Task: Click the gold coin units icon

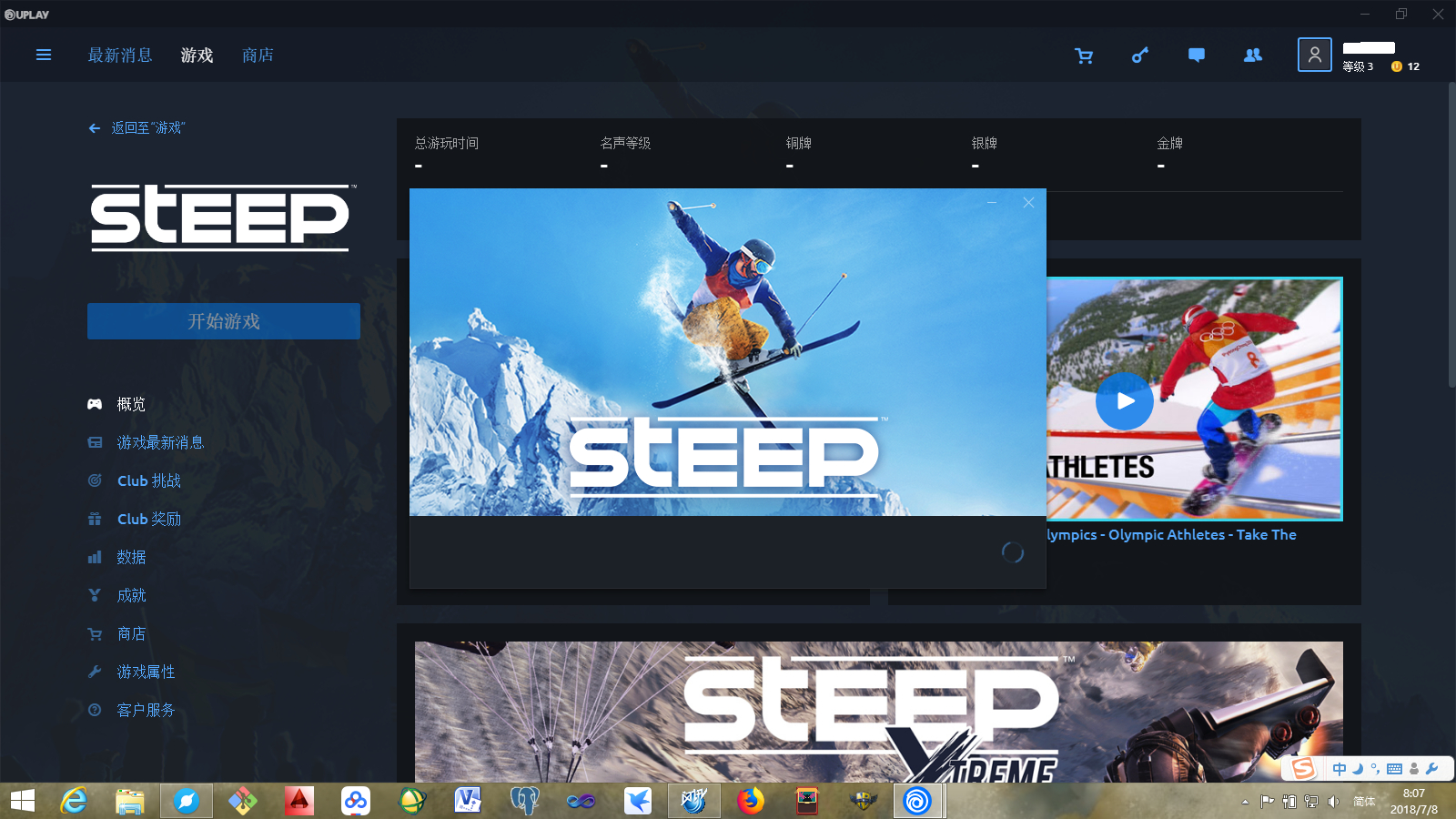Action: (1397, 66)
